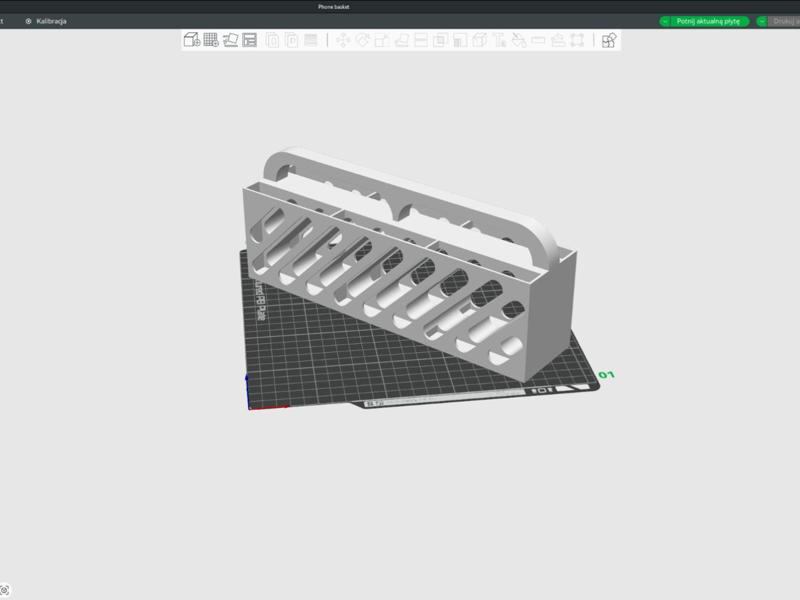Open the Kalibracja menu
This screenshot has height=600, width=800.
(46, 21)
